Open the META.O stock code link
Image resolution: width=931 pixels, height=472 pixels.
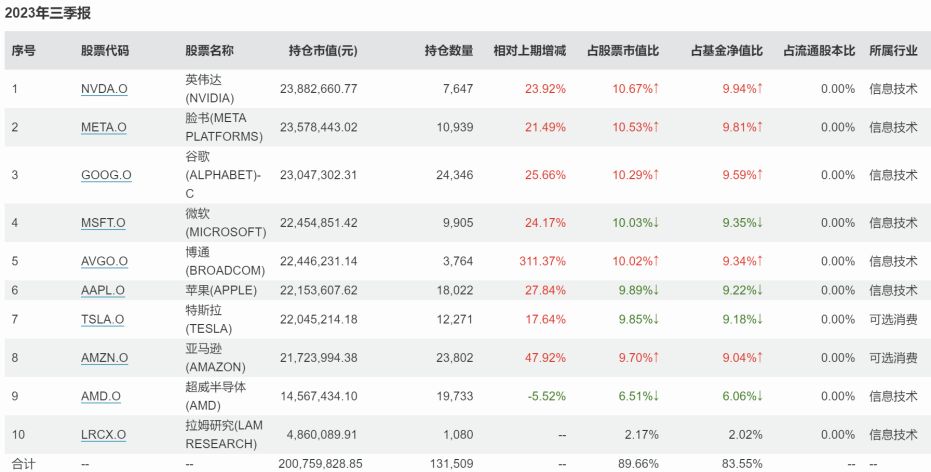point(103,128)
